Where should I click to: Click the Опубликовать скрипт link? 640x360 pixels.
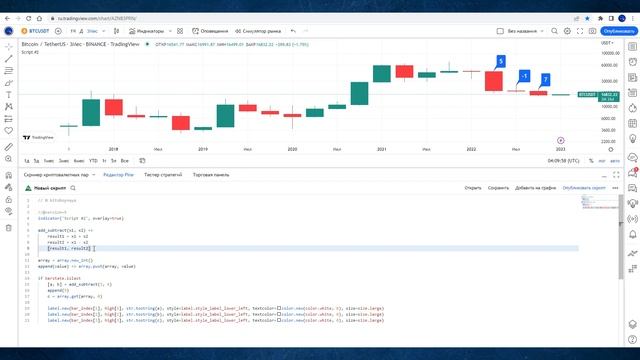584,188
